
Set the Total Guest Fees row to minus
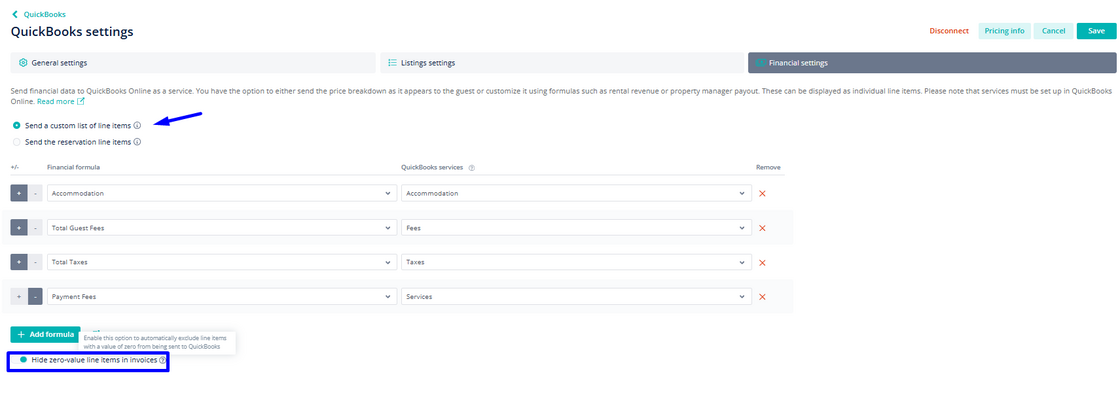pyautogui.click(x=35, y=228)
